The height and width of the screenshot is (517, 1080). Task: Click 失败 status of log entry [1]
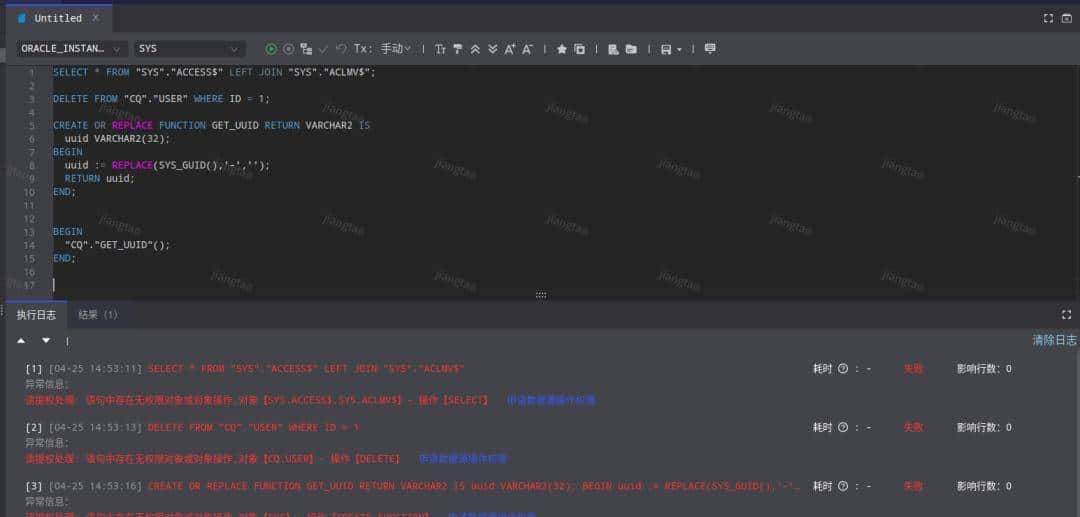coord(913,369)
